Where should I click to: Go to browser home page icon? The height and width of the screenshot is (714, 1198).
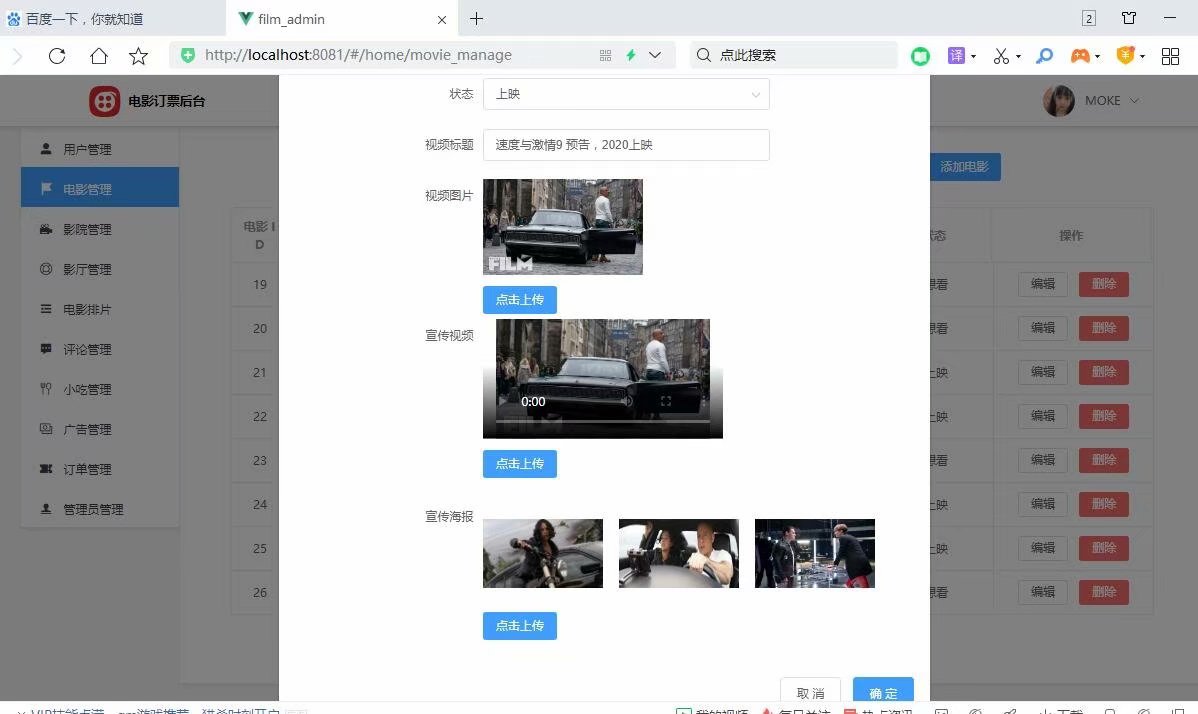click(x=99, y=56)
